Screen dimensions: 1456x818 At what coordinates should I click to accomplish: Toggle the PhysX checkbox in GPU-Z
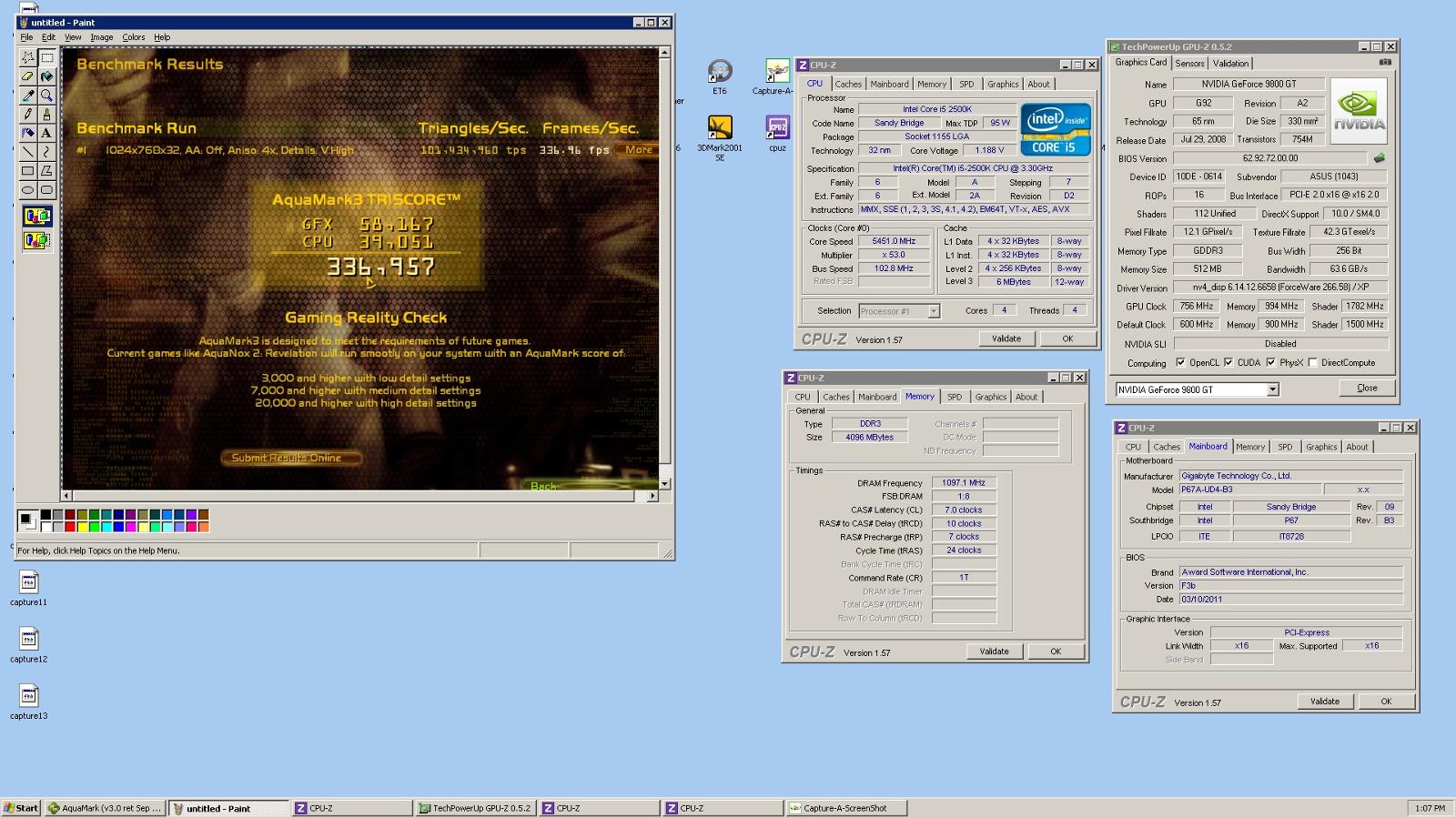[x=1270, y=362]
